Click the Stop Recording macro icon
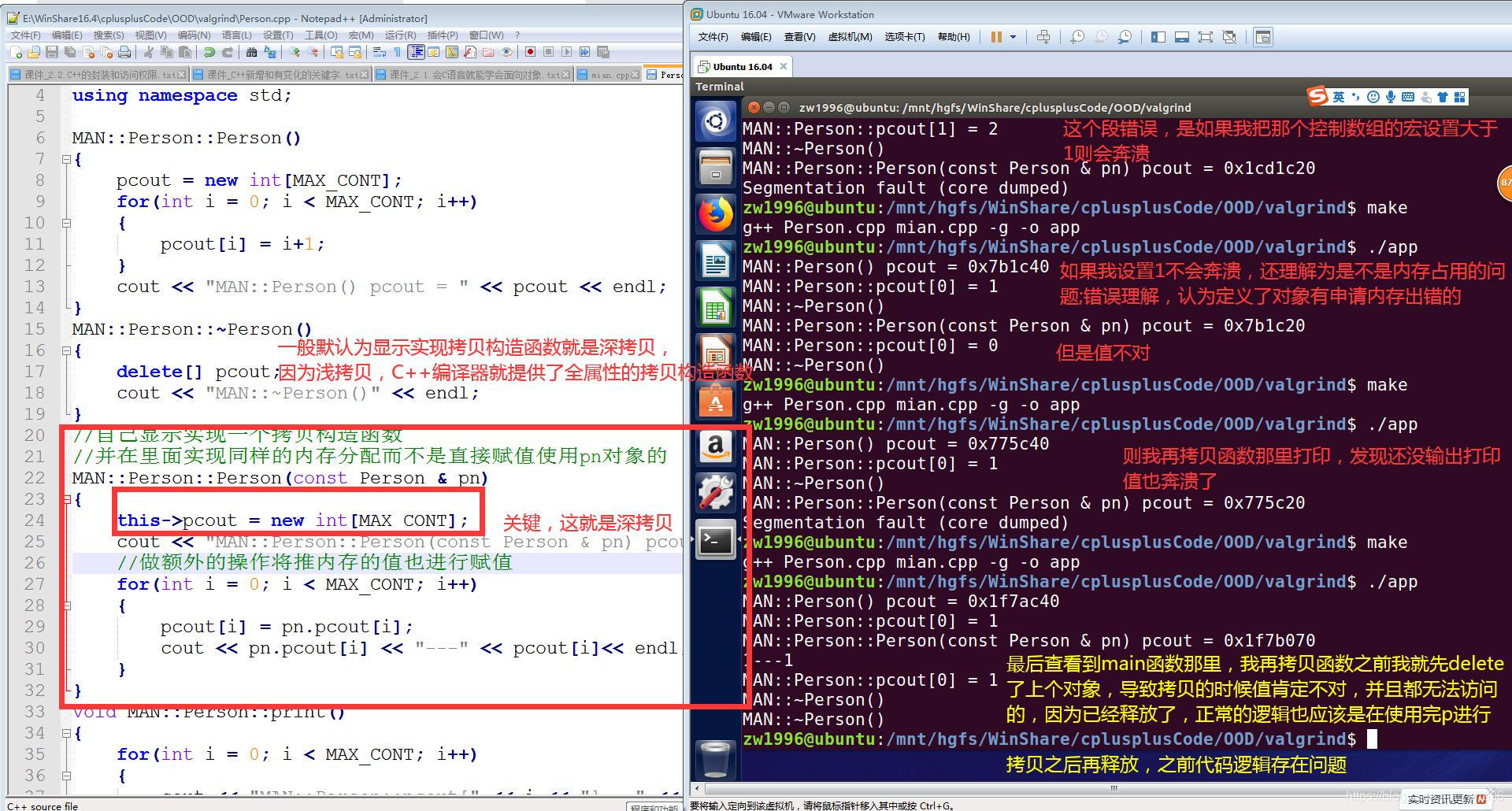This screenshot has height=811, width=1512. 548,52
